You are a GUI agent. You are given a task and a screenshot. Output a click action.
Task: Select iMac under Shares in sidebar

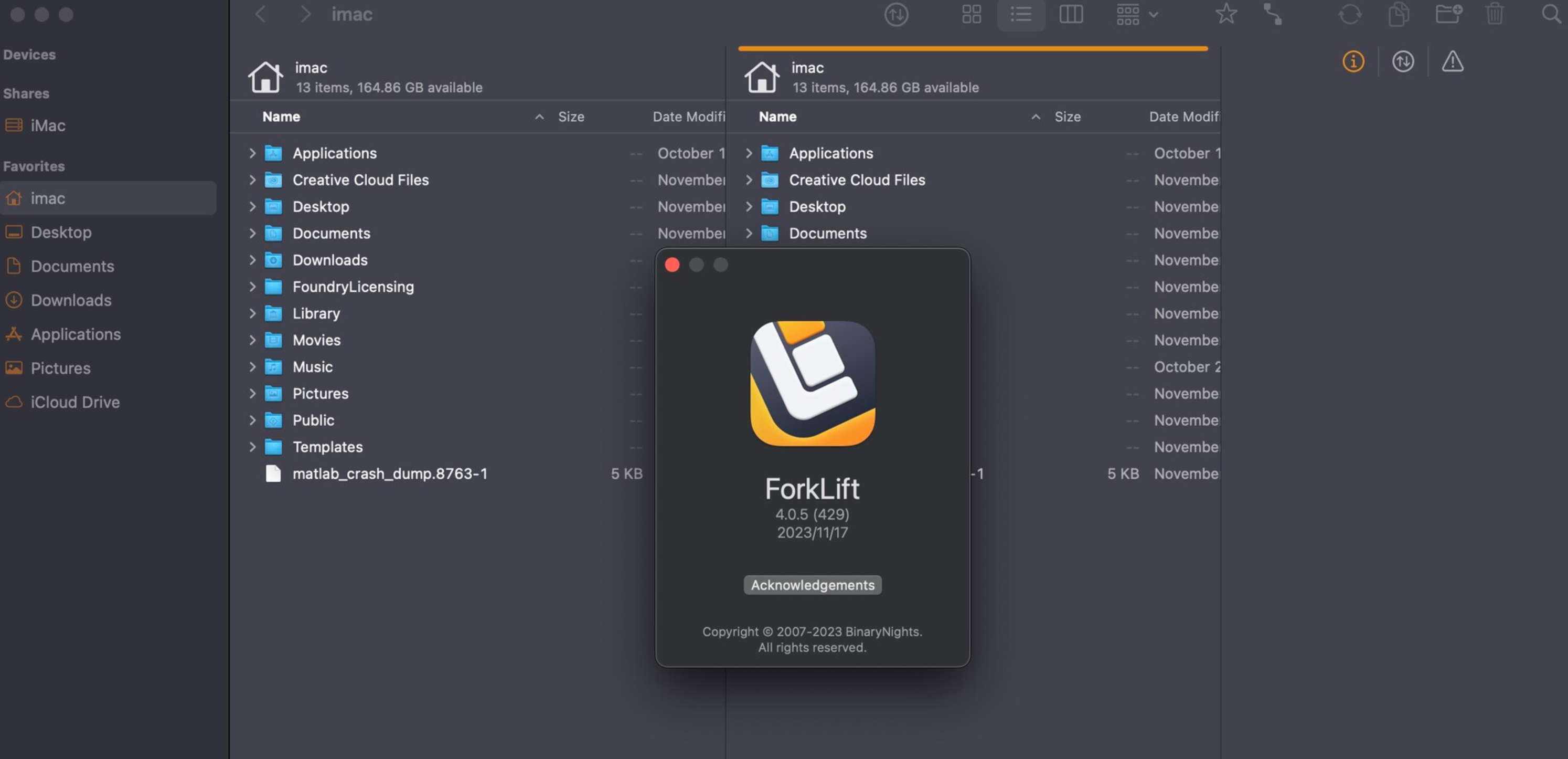[109, 125]
